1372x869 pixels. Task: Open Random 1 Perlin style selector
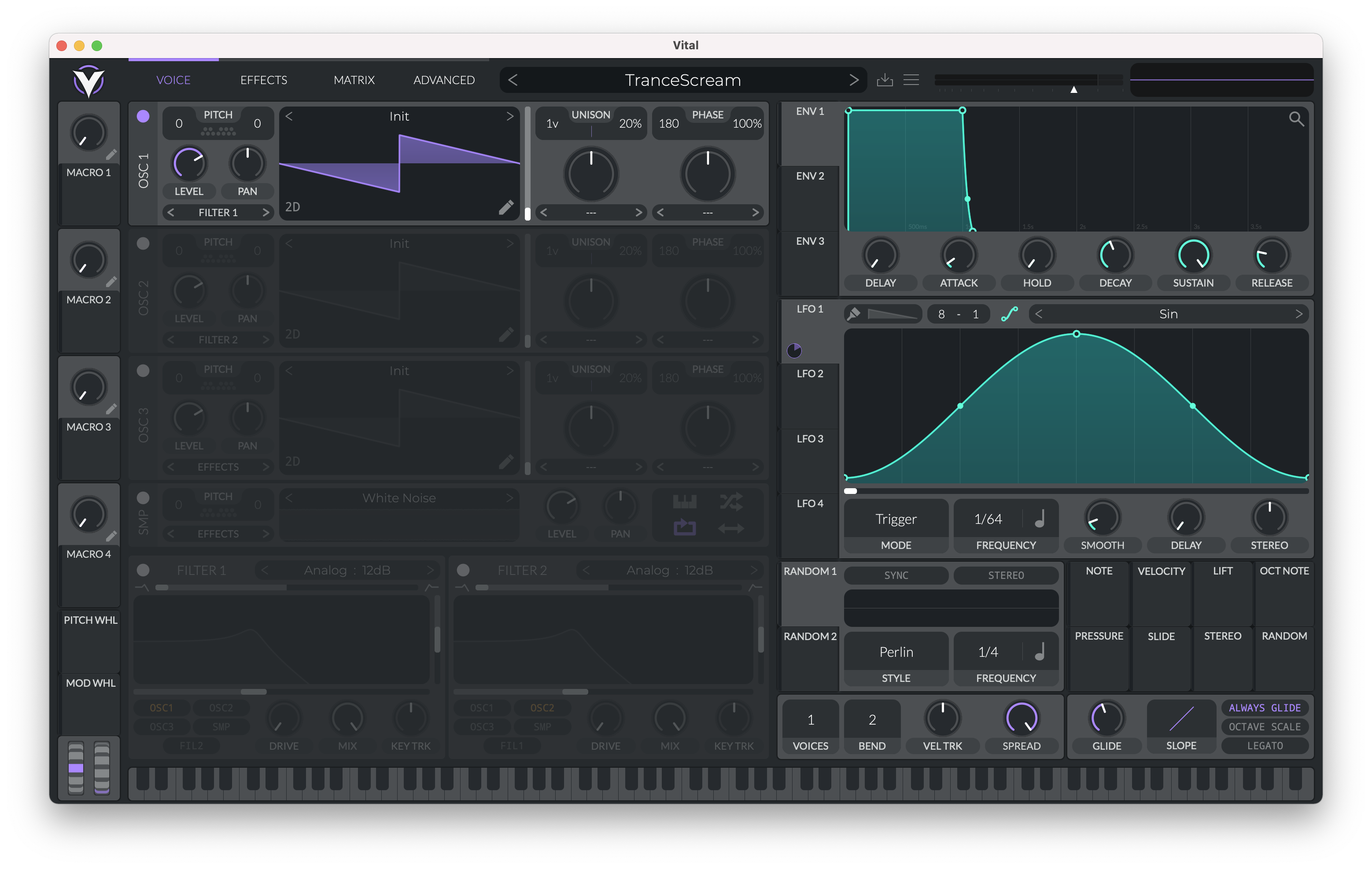point(896,652)
